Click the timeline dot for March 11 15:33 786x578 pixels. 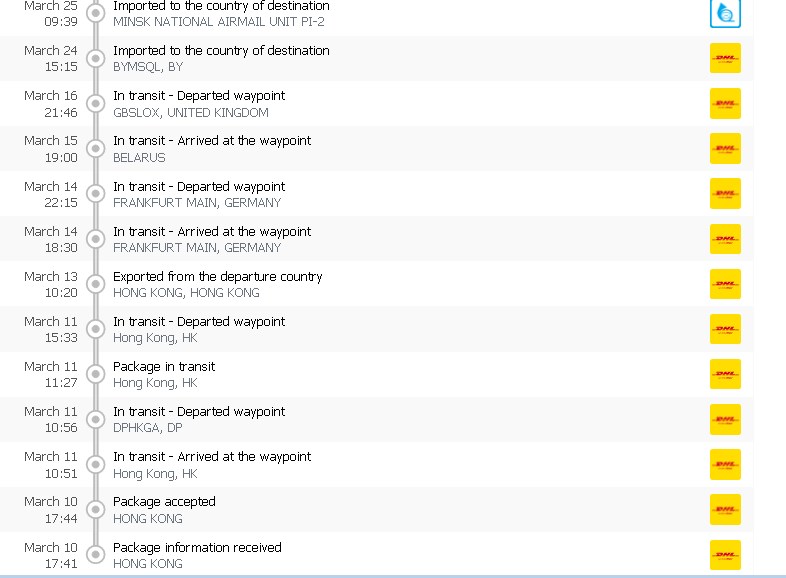(x=95, y=329)
